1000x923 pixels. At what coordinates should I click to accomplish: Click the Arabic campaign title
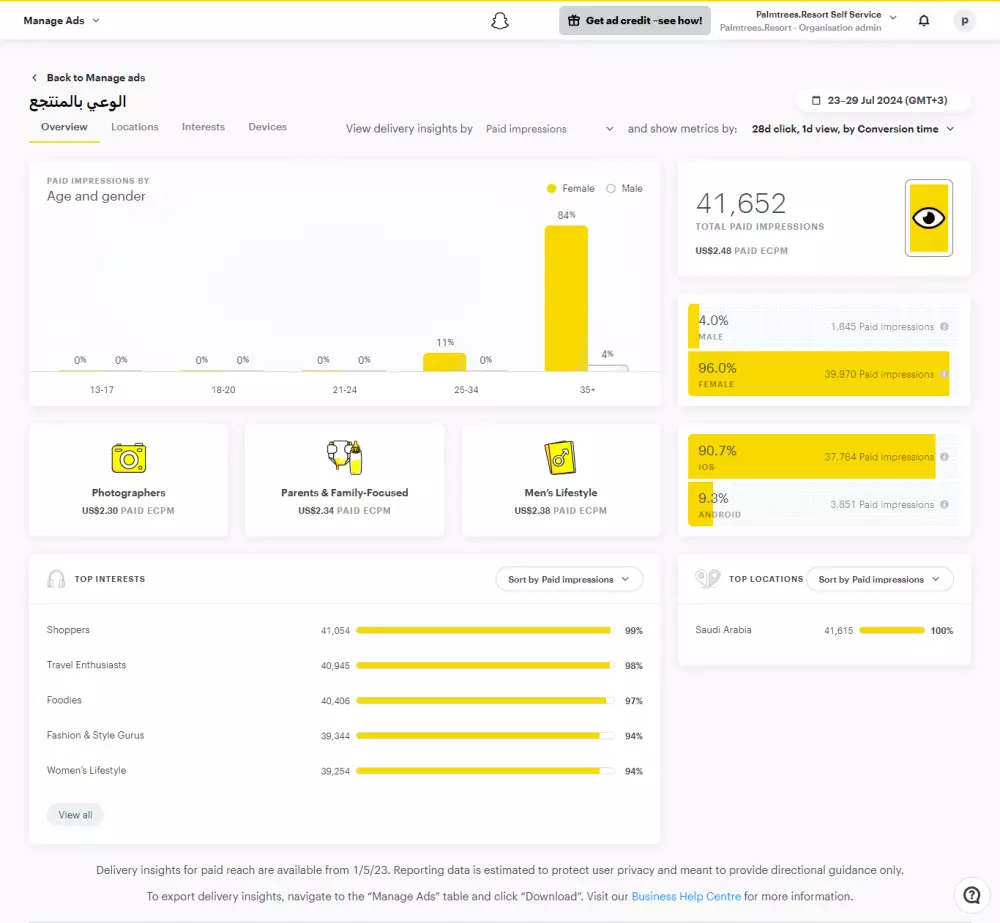point(78,101)
